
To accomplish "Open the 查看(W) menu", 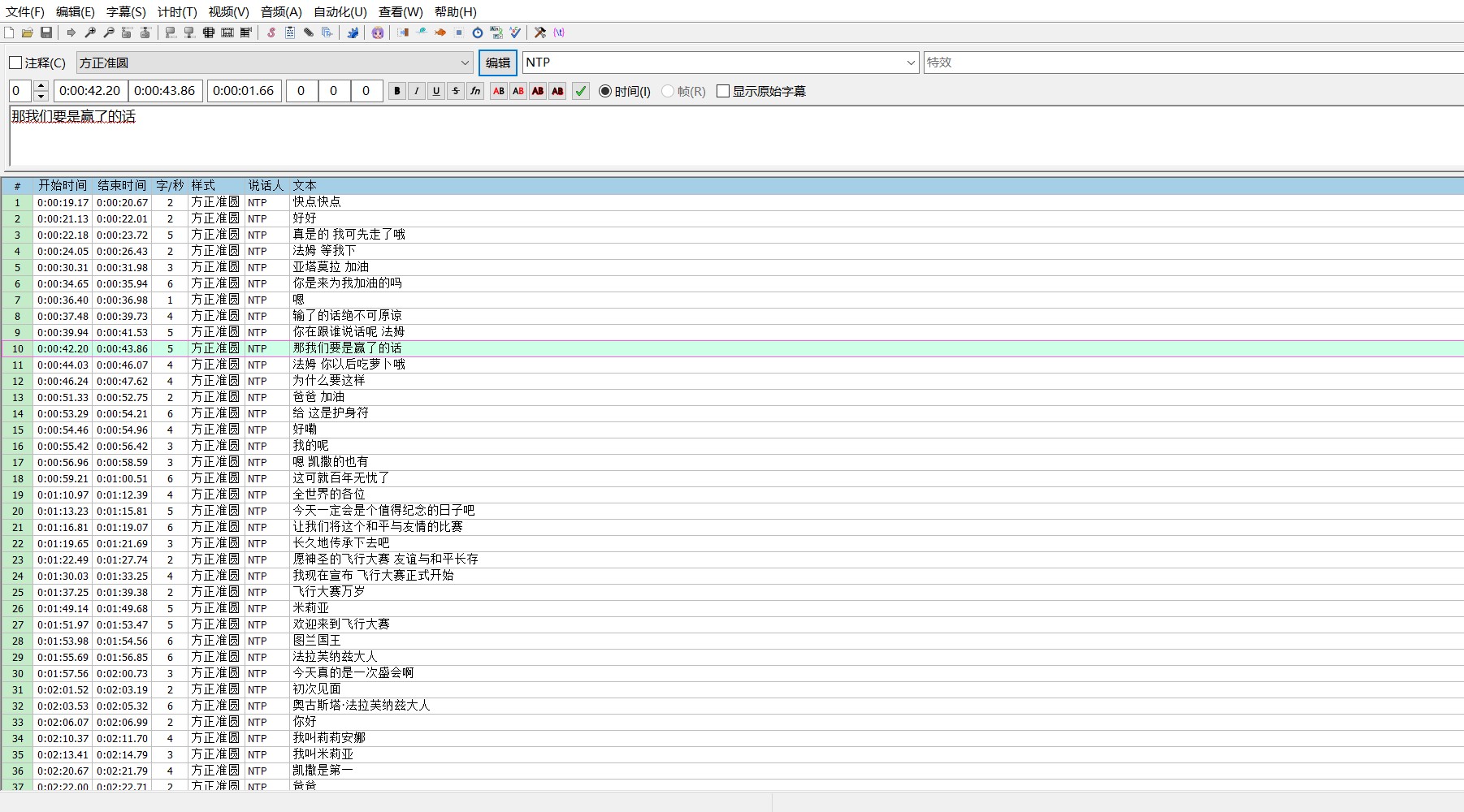I will pos(401,12).
